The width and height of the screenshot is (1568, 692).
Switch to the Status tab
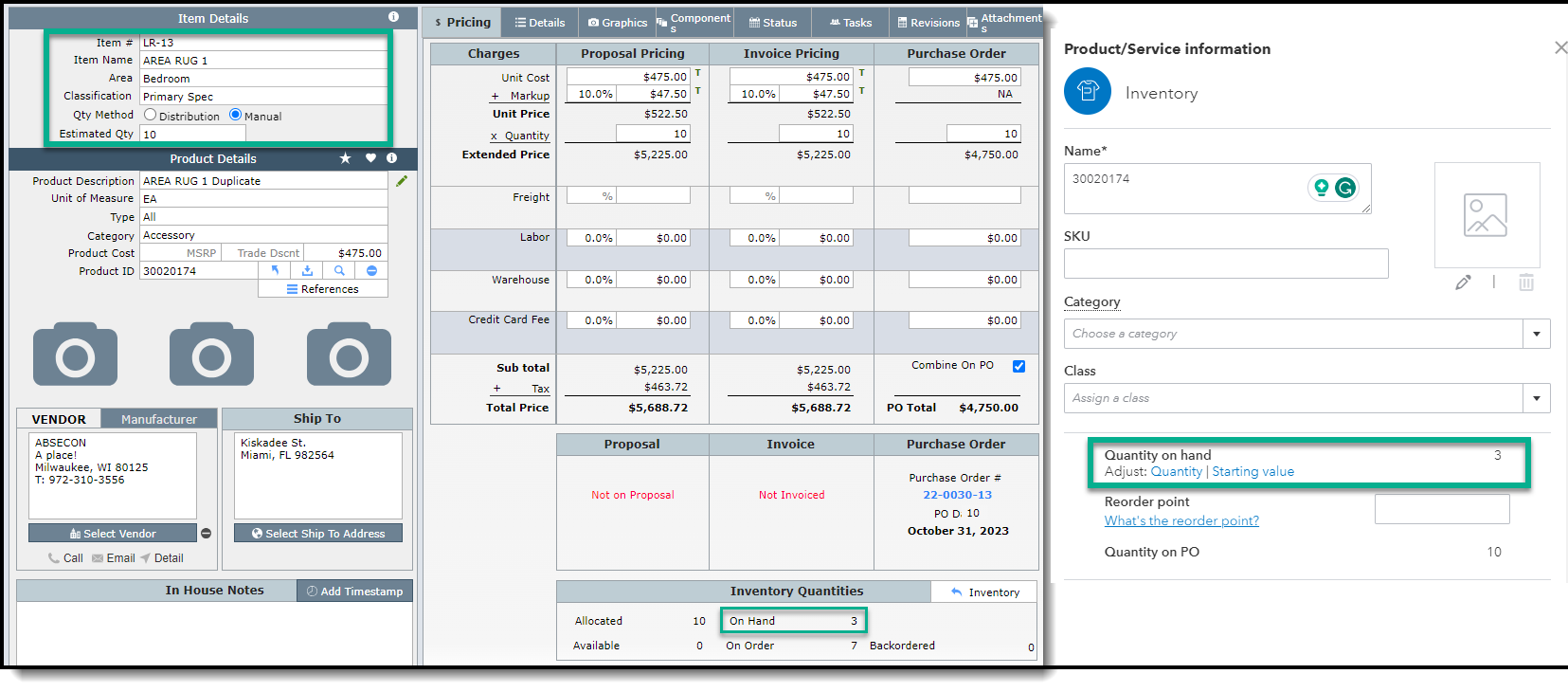pyautogui.click(x=772, y=22)
